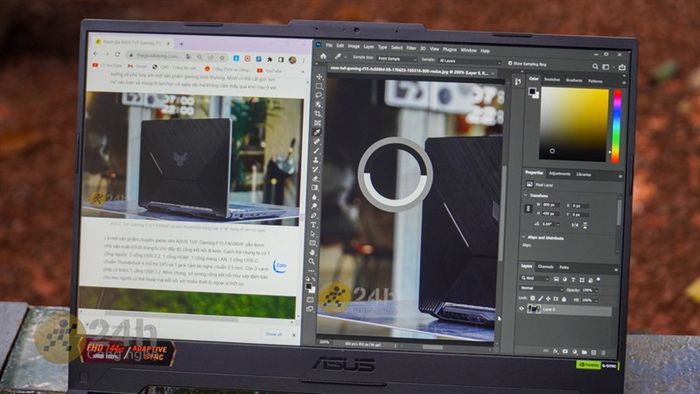Select the Zoom tool in the toolbar
Image resolution: width=700 pixels, height=394 pixels.
point(311,261)
